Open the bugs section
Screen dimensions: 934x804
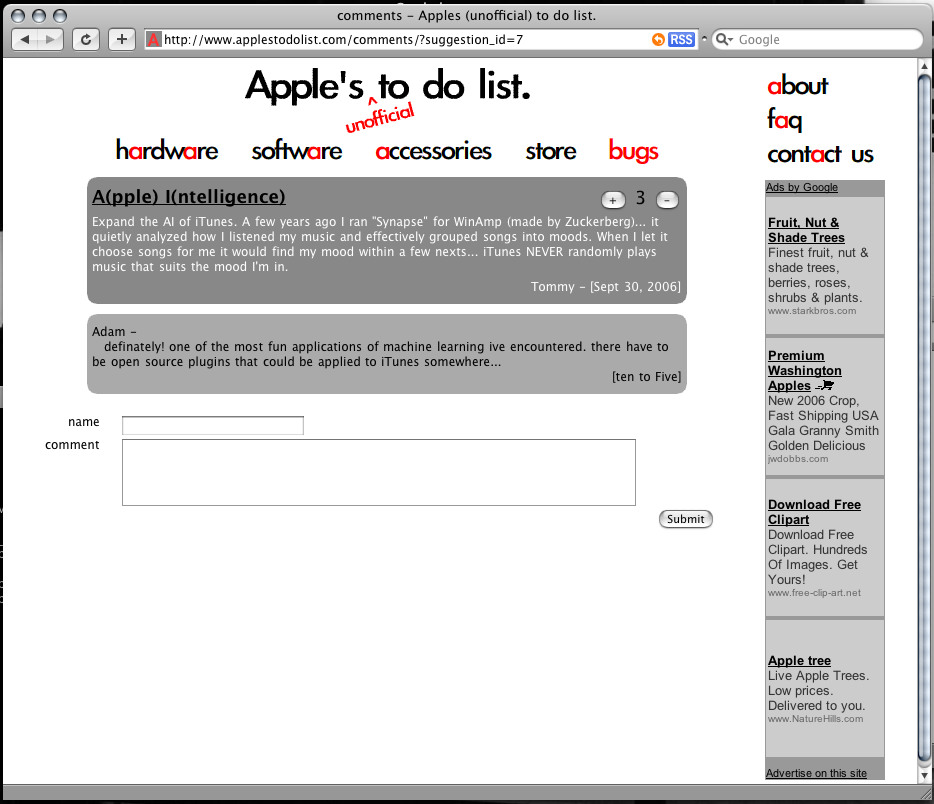coord(633,151)
